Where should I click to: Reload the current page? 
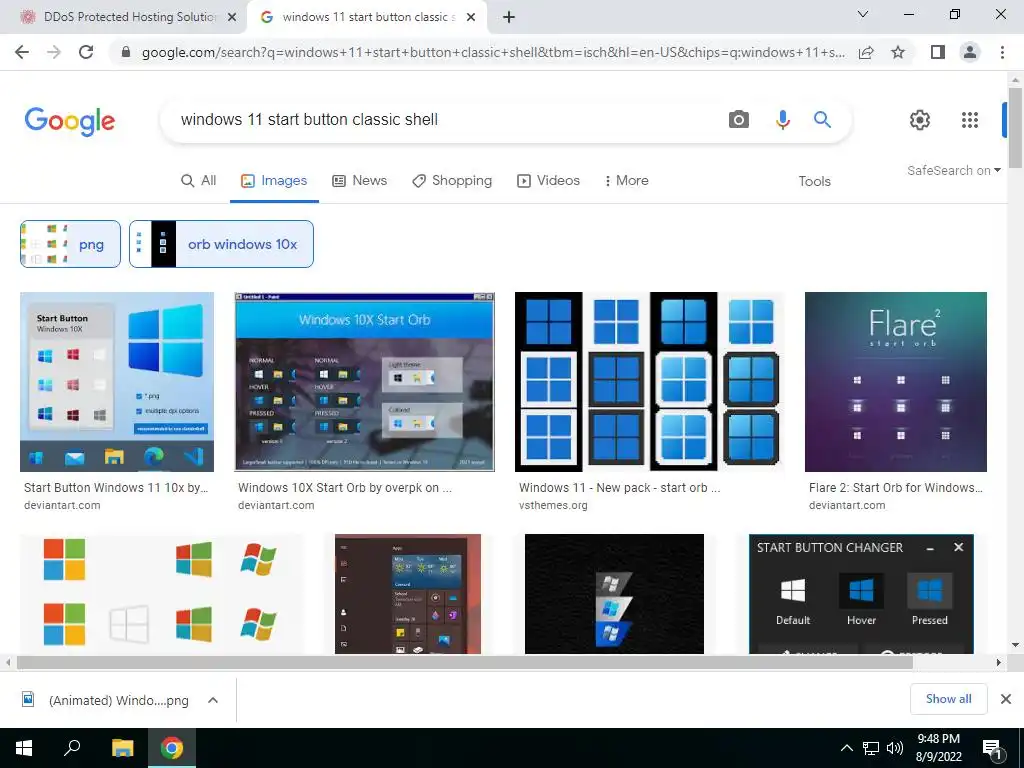pyautogui.click(x=86, y=52)
